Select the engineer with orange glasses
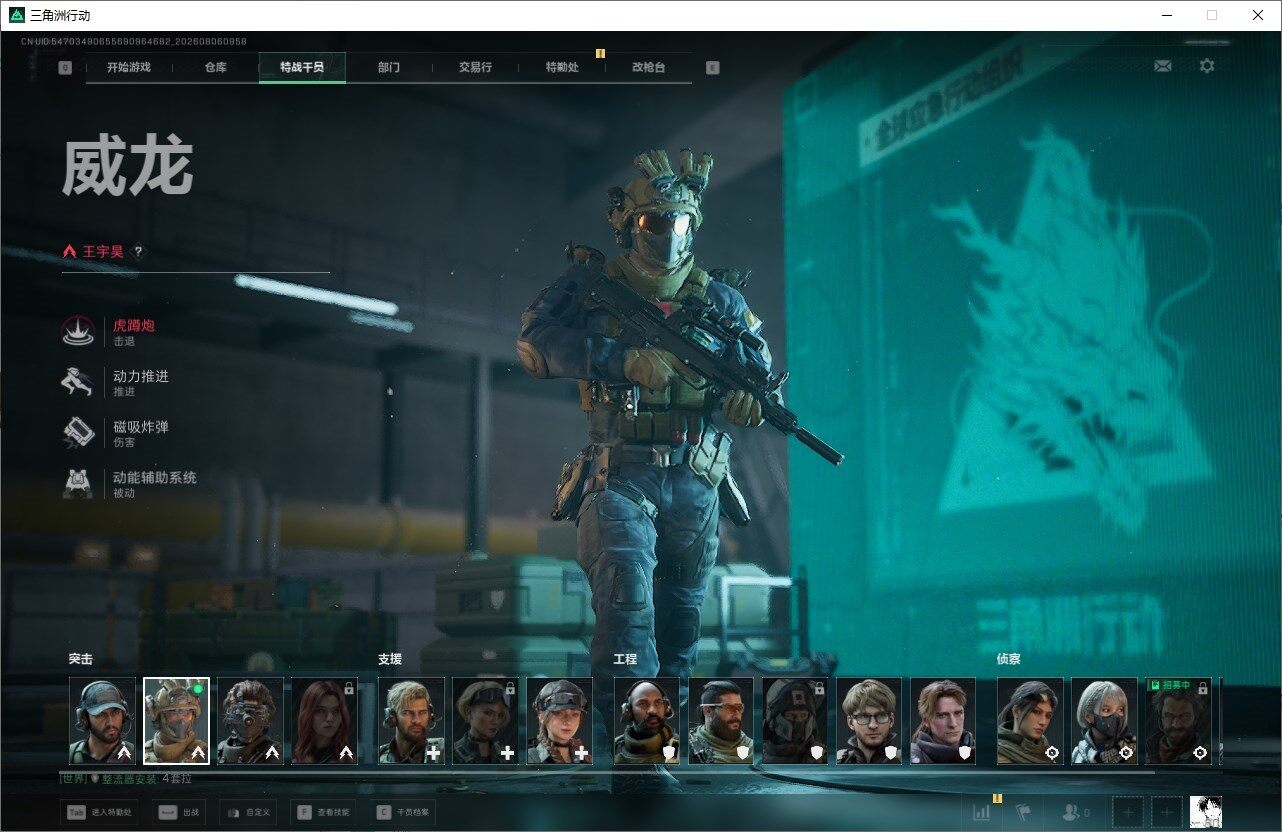 pyautogui.click(x=721, y=721)
